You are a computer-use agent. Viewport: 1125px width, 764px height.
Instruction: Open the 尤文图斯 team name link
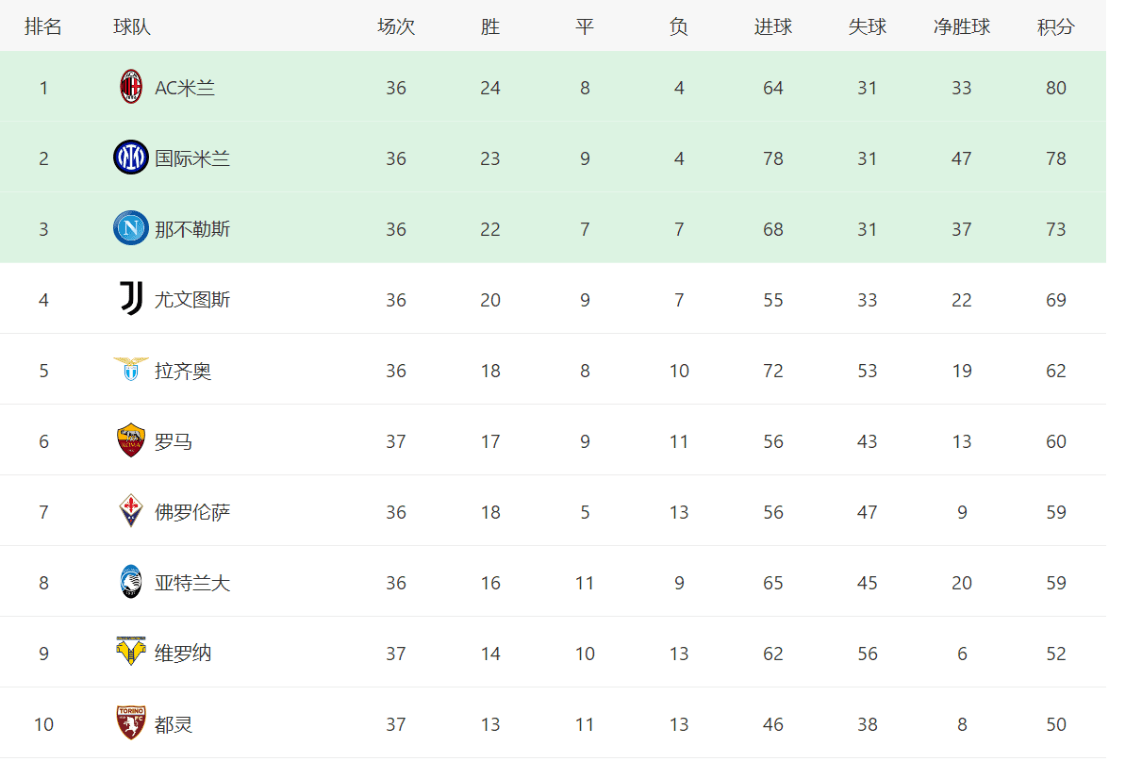[x=192, y=299]
